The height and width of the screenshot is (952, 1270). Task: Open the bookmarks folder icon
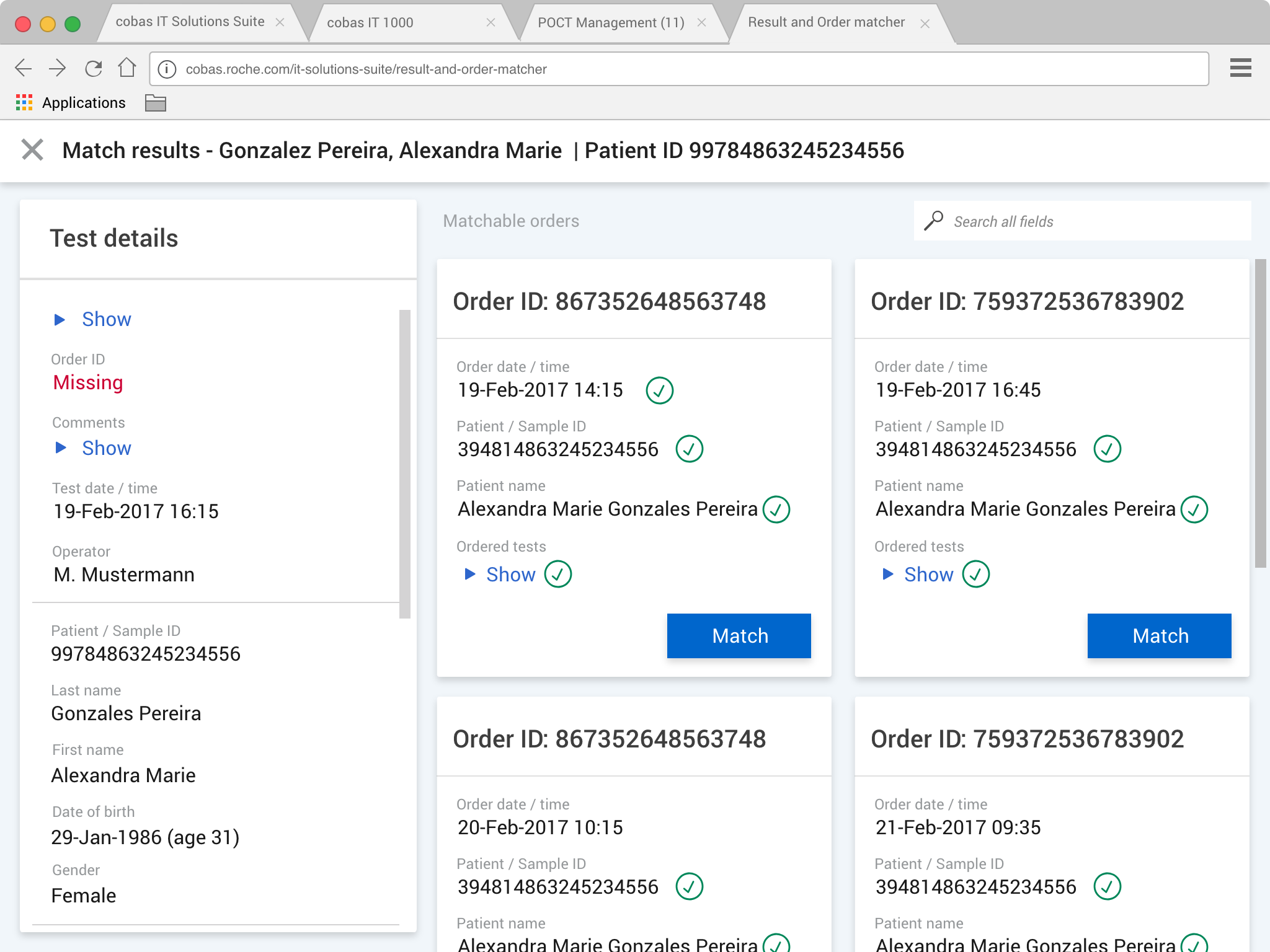click(x=155, y=103)
